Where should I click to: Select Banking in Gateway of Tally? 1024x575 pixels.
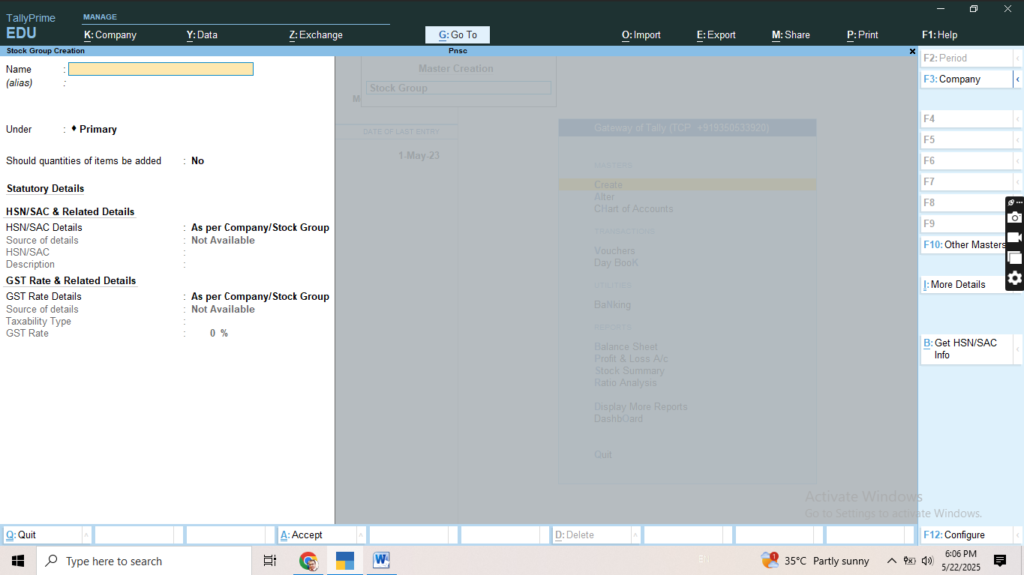point(612,304)
